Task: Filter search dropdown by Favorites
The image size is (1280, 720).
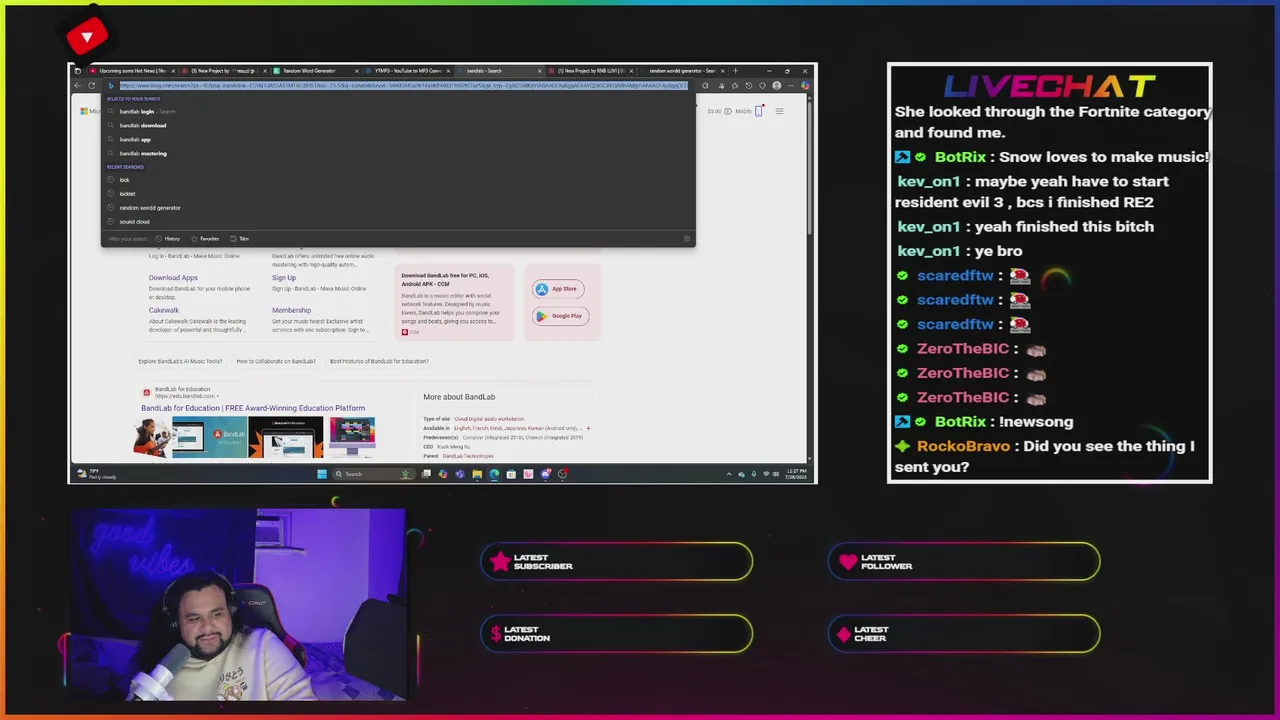Action: tap(205, 239)
